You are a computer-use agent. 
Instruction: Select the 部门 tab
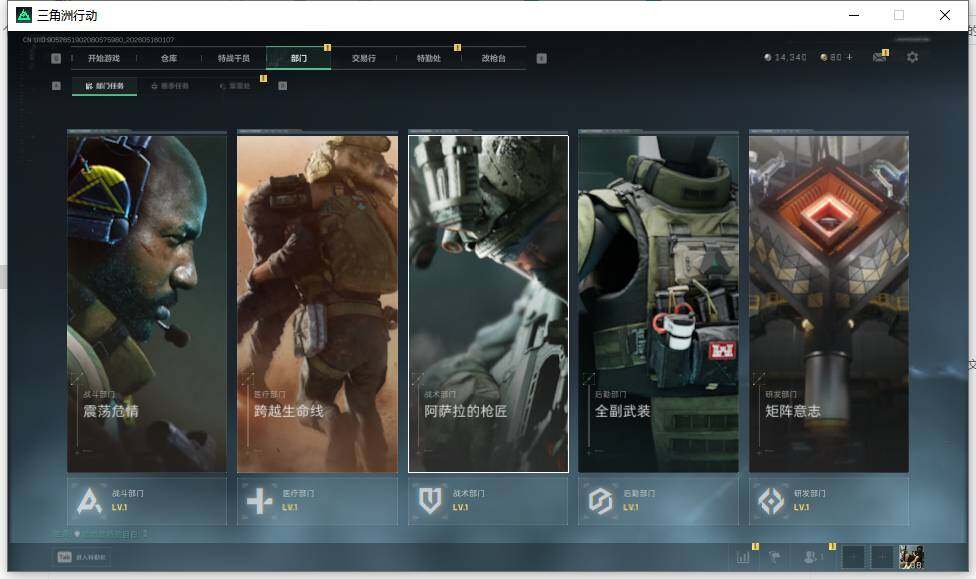click(x=299, y=58)
